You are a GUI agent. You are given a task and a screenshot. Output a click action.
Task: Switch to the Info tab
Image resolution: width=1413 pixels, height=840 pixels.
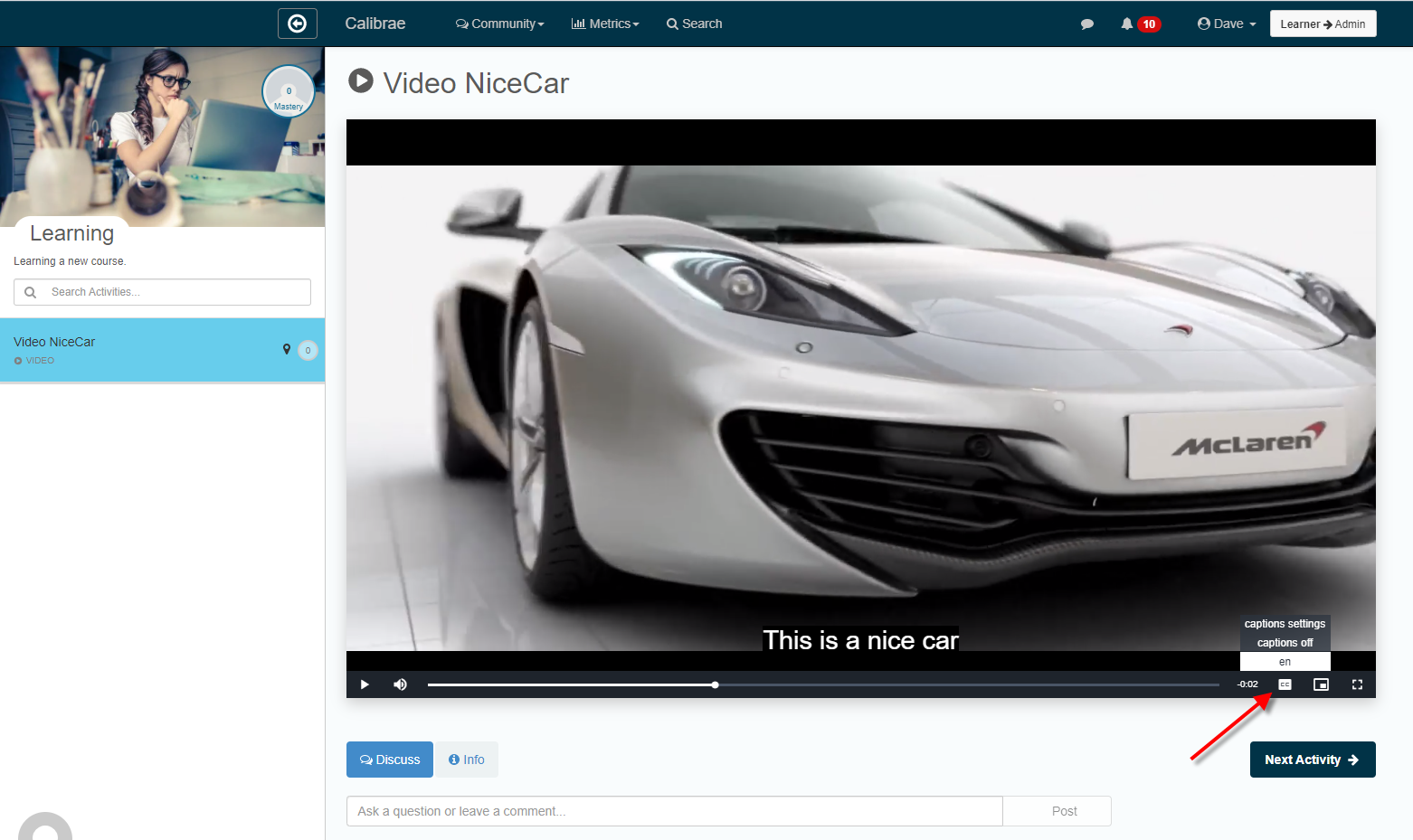(x=467, y=760)
